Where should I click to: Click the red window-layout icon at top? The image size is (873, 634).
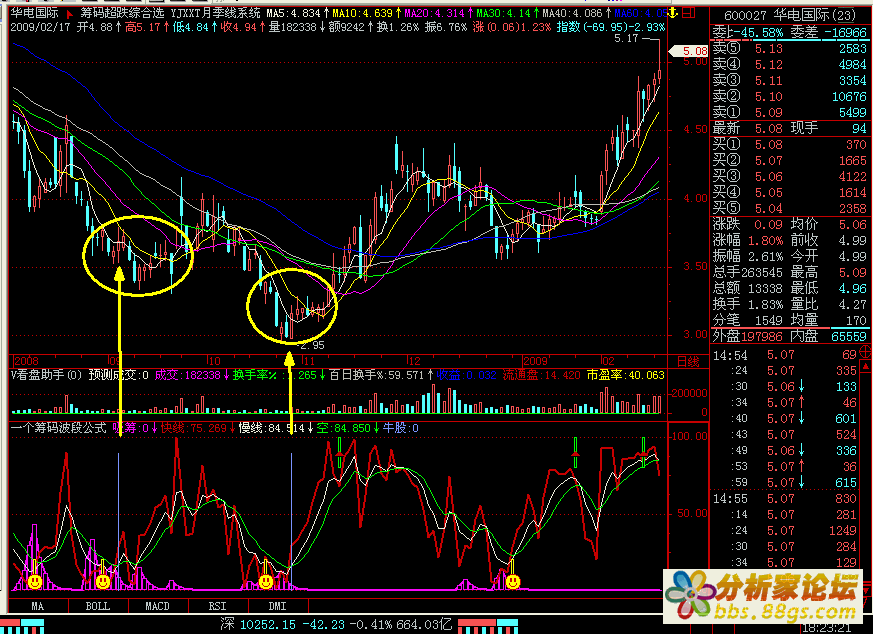(x=689, y=12)
